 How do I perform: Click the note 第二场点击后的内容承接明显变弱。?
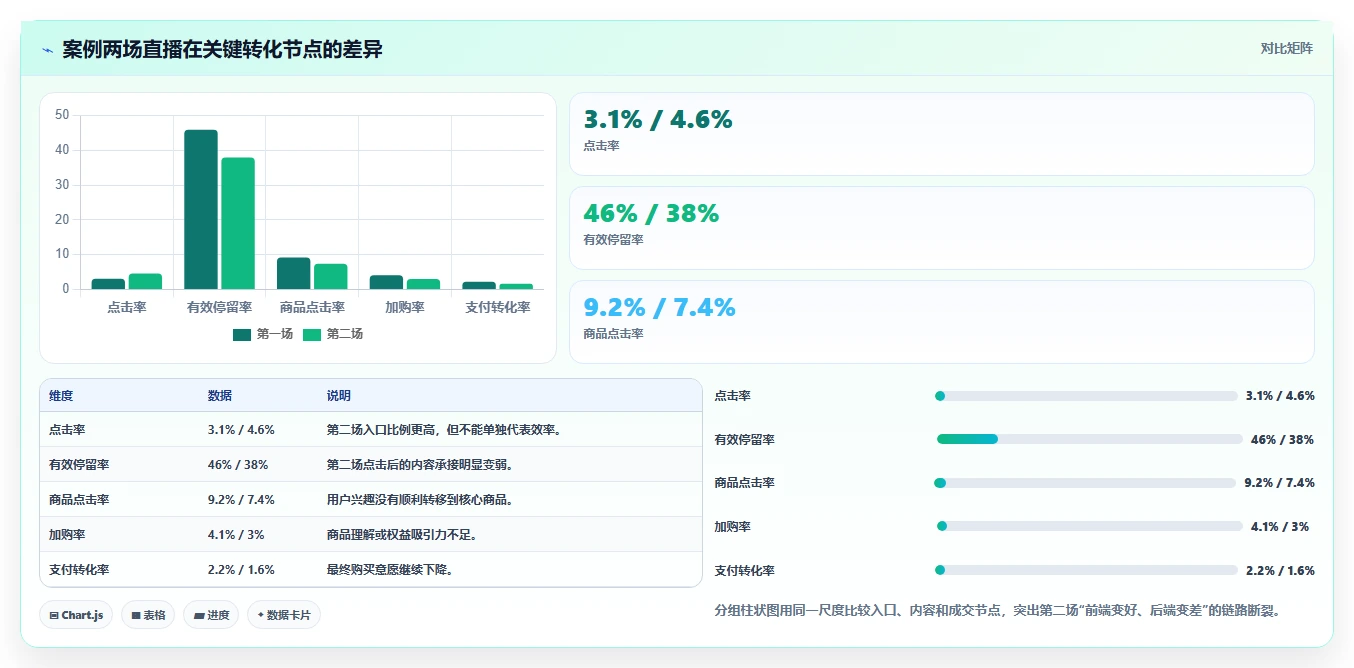point(420,465)
